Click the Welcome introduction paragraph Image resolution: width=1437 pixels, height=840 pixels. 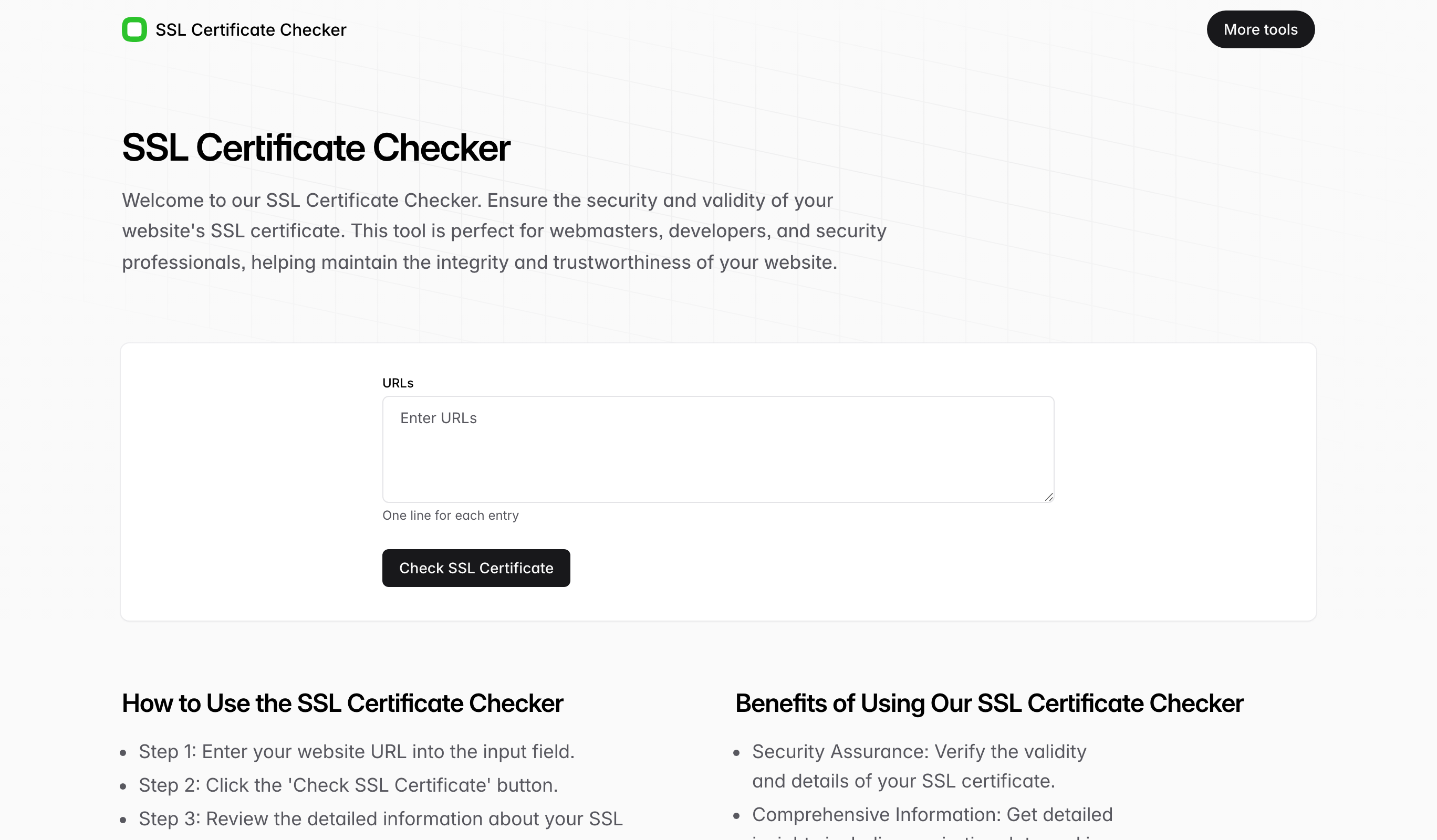pos(504,232)
